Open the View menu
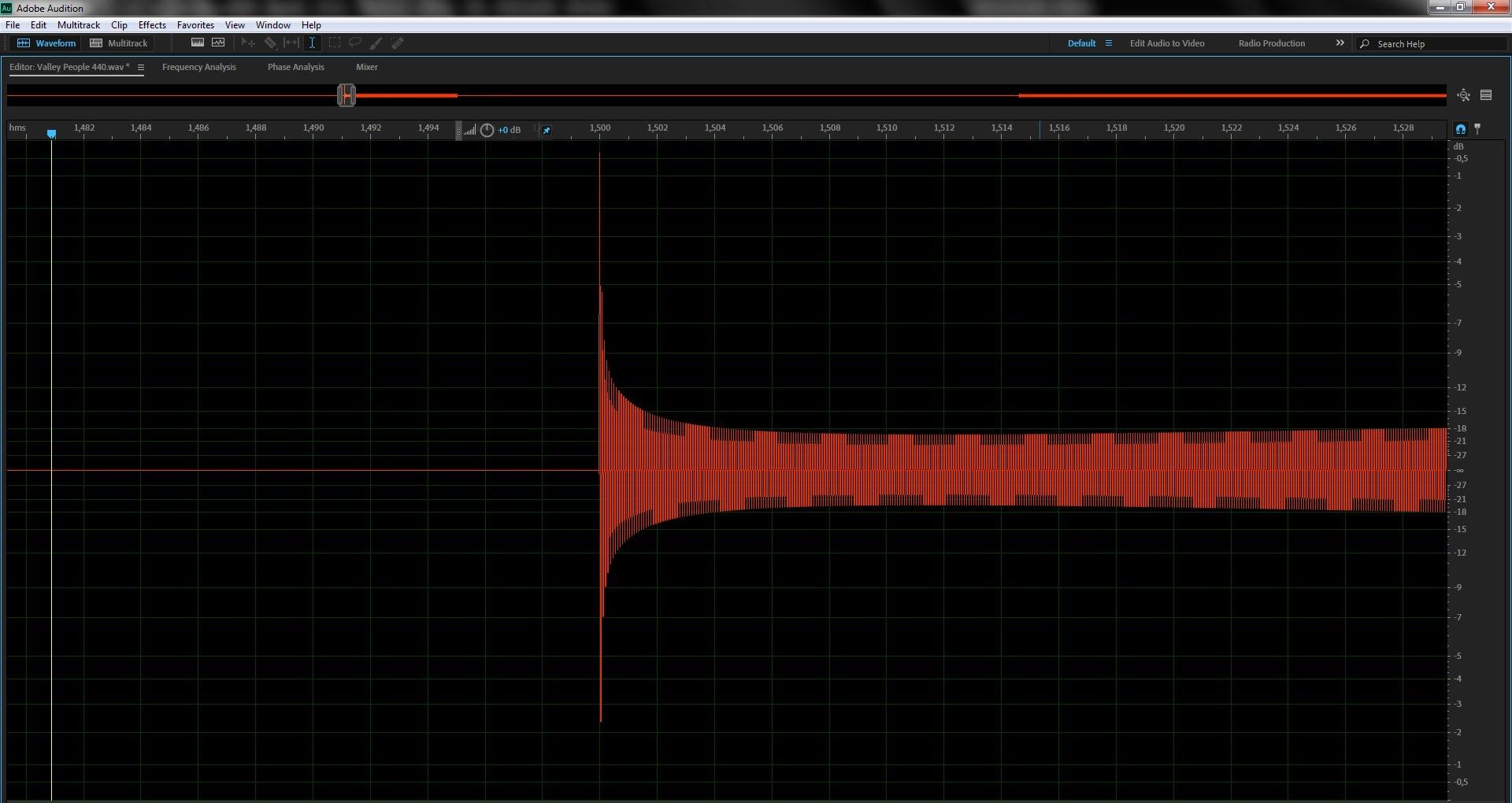This screenshot has height=803, width=1512. click(235, 25)
